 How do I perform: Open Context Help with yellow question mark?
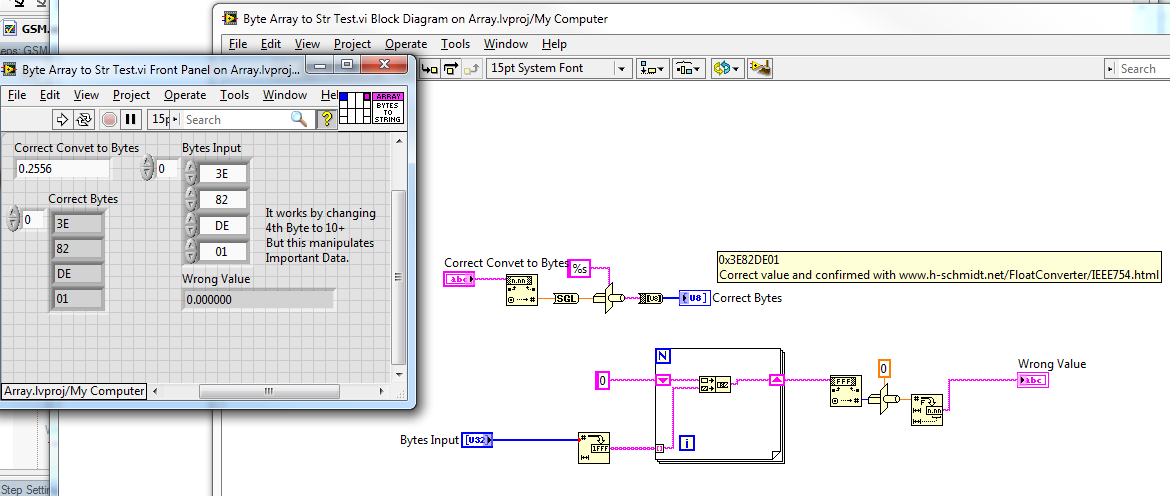click(326, 119)
